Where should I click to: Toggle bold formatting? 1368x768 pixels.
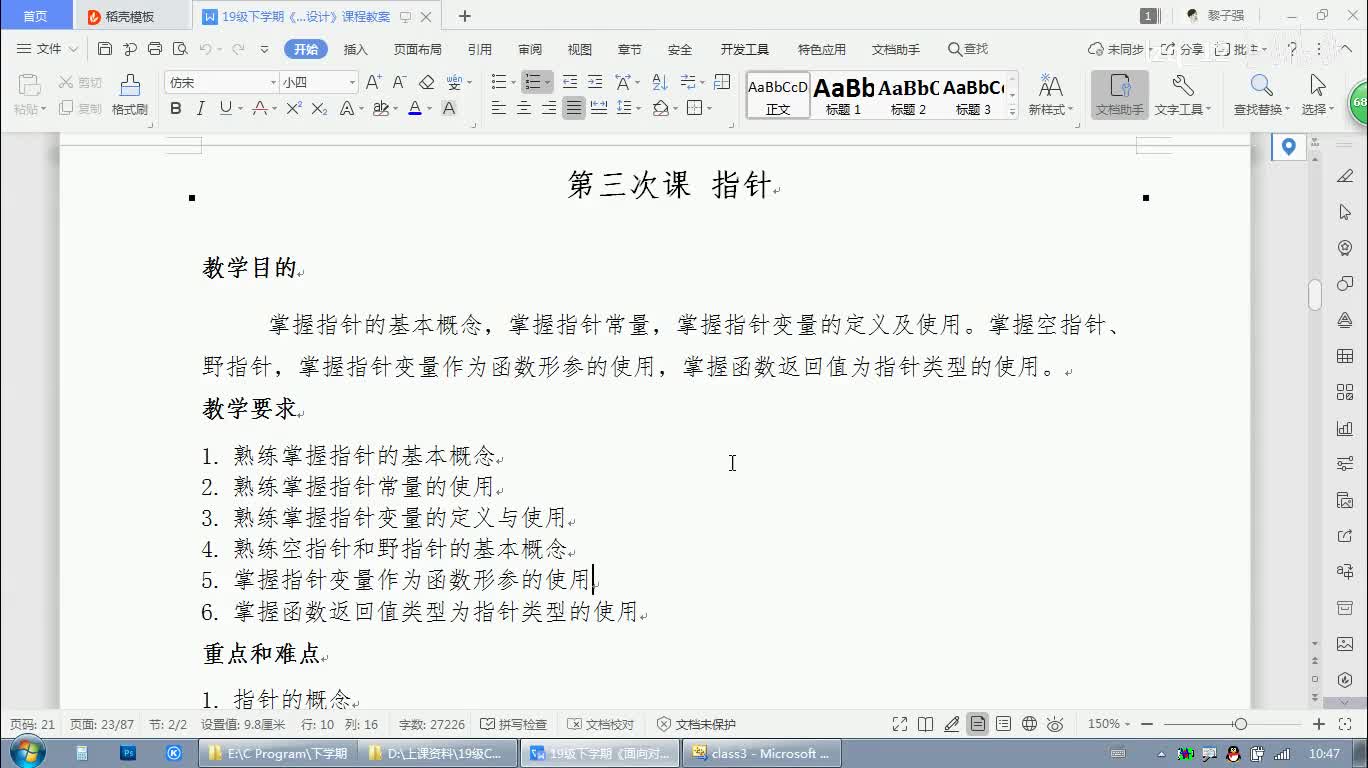176,108
